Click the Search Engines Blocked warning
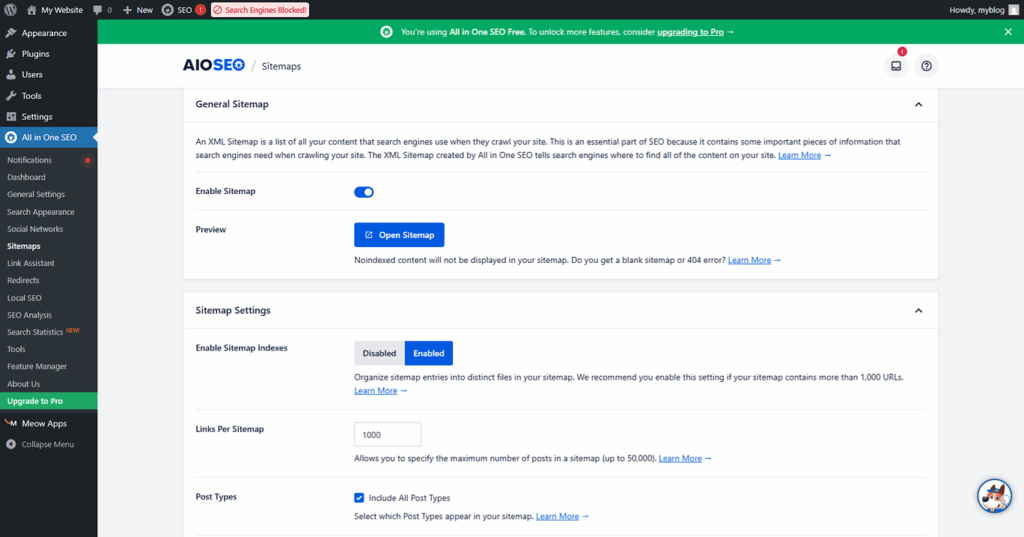This screenshot has width=1024, height=537. [x=260, y=10]
